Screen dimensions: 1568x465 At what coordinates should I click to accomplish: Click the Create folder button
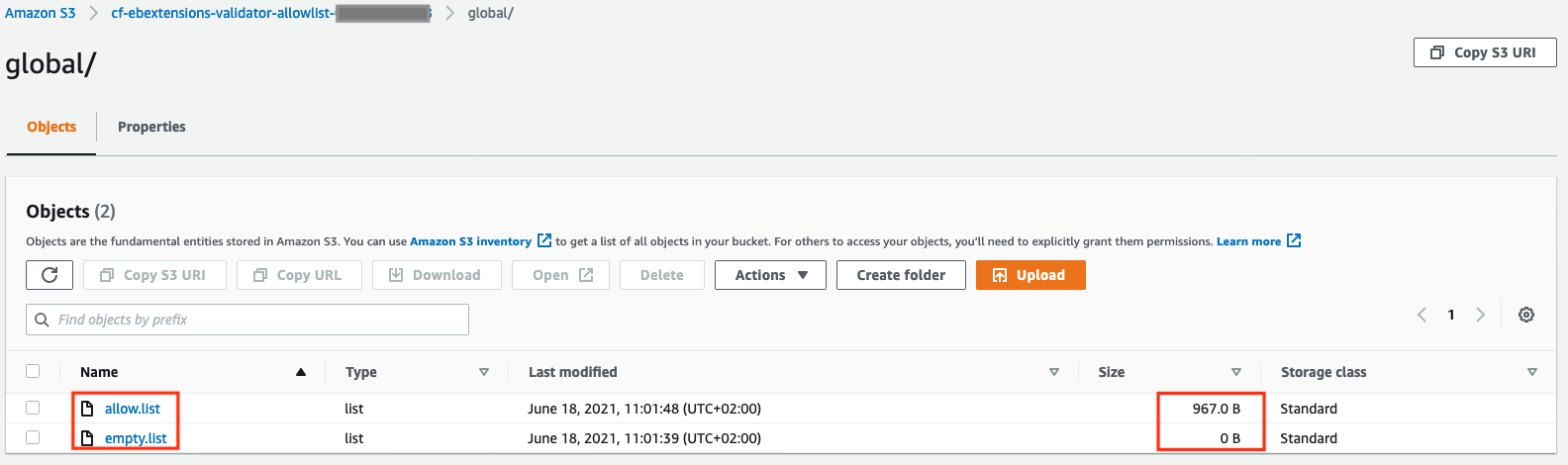coord(901,275)
